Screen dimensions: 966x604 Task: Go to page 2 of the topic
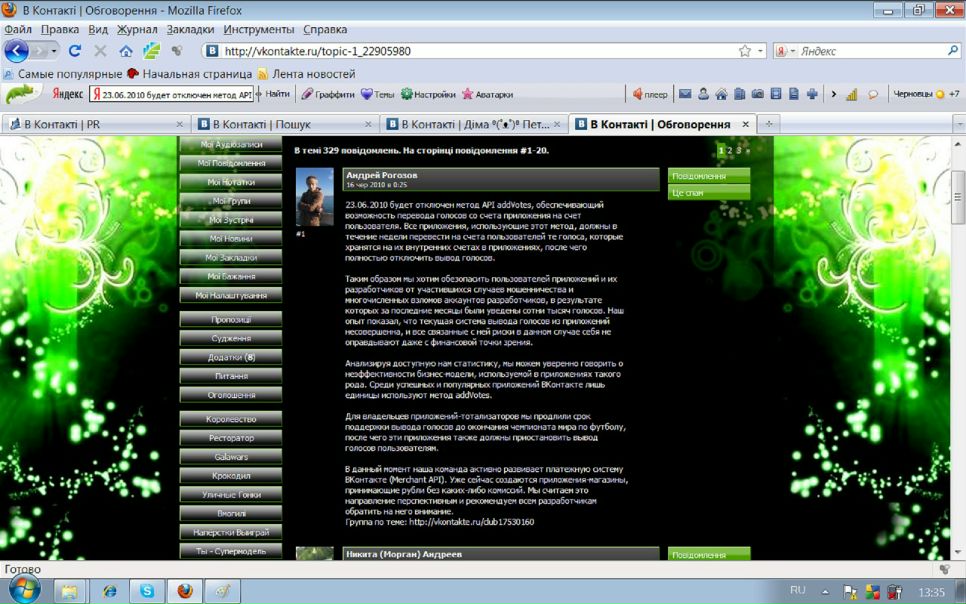(730, 150)
